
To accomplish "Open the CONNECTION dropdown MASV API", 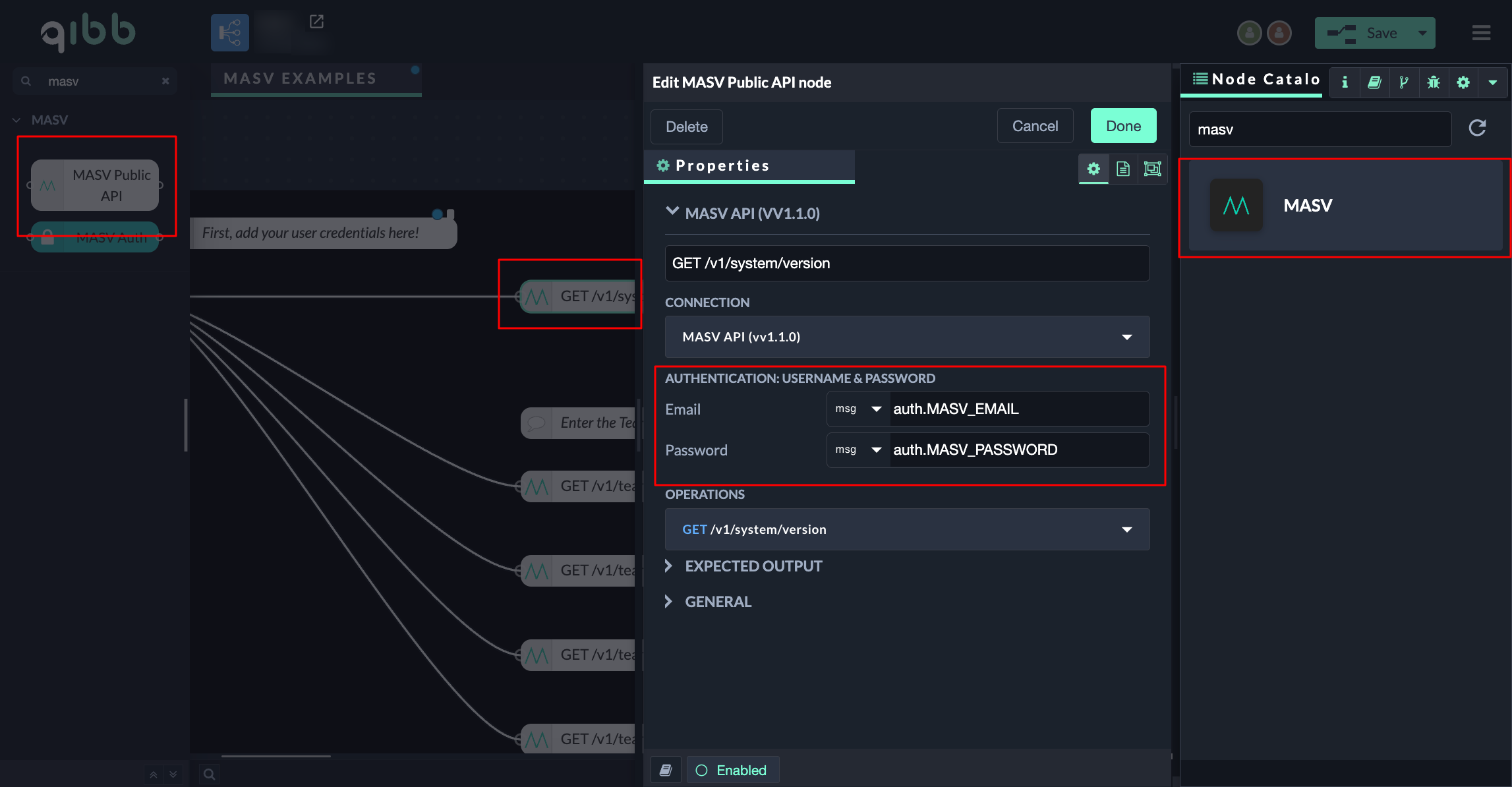I will [907, 337].
